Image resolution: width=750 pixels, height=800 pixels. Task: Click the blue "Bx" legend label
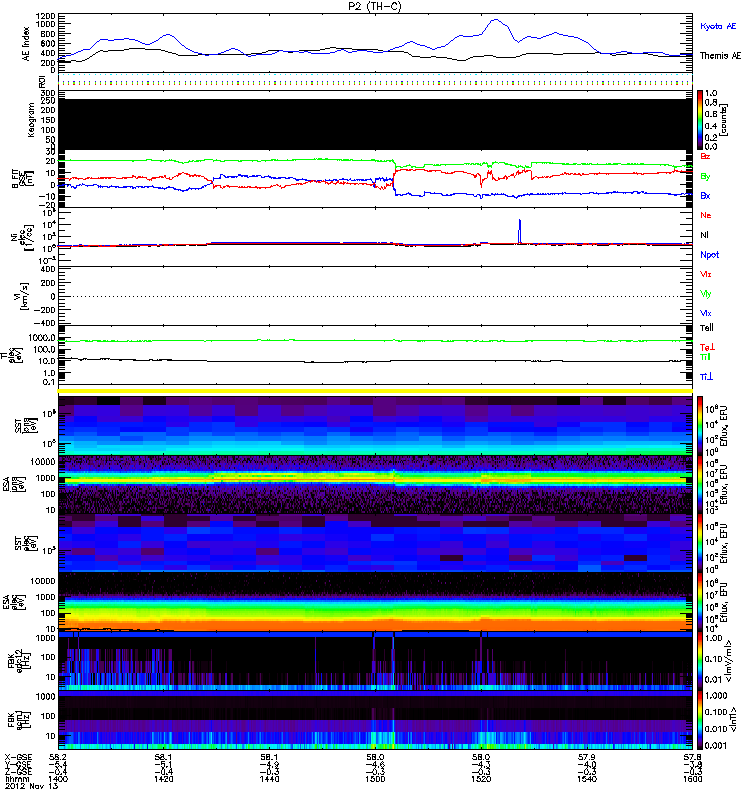[x=705, y=196]
